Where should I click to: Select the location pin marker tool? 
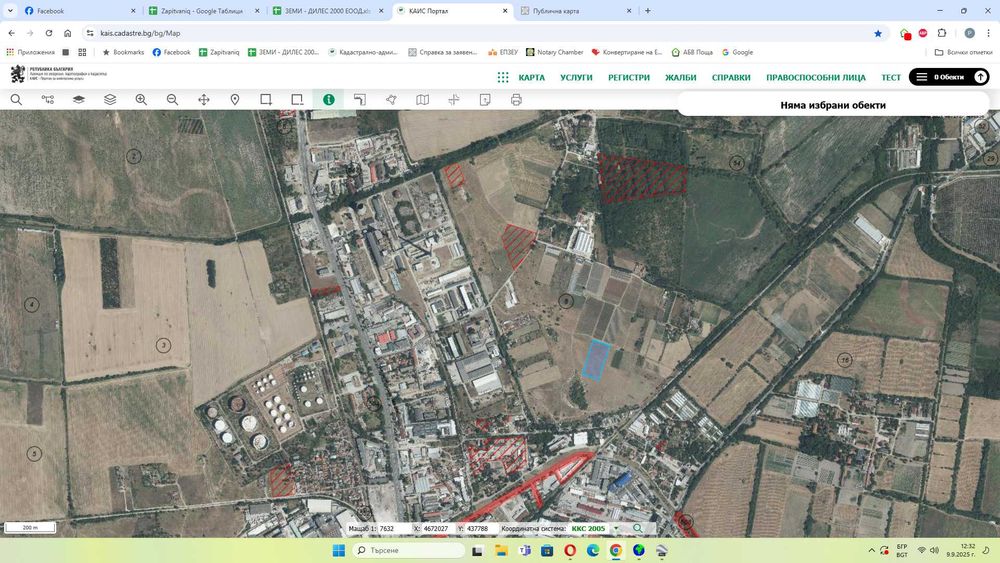(x=235, y=99)
